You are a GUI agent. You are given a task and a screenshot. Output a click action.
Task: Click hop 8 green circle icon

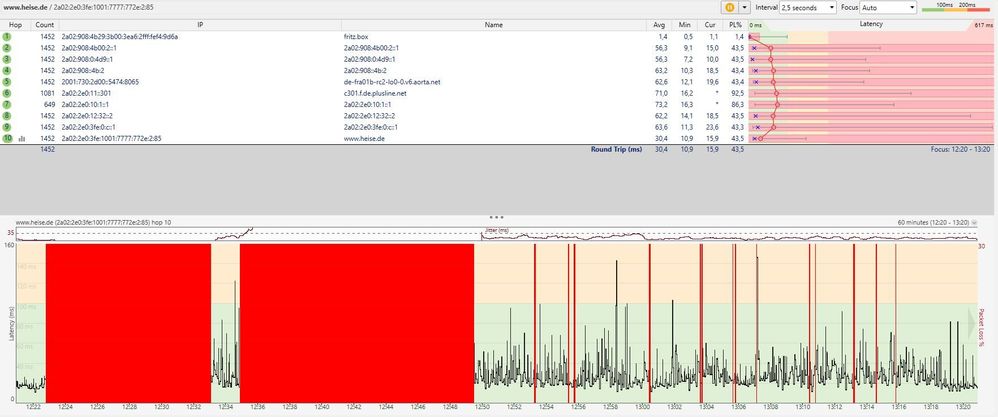tap(7, 116)
